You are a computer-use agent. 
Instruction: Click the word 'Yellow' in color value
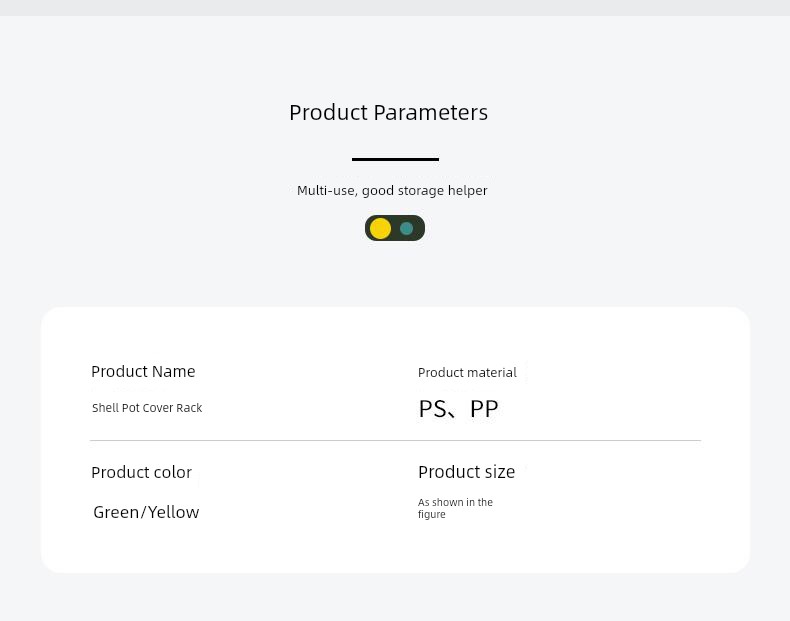[x=174, y=512]
